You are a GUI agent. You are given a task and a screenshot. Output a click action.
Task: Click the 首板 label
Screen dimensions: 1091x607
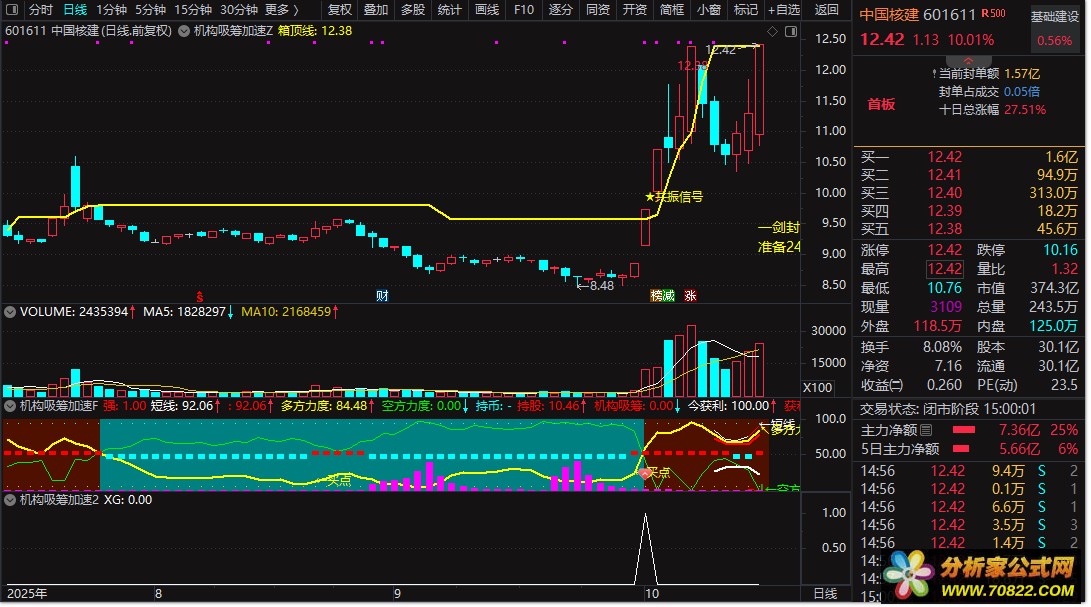point(881,104)
